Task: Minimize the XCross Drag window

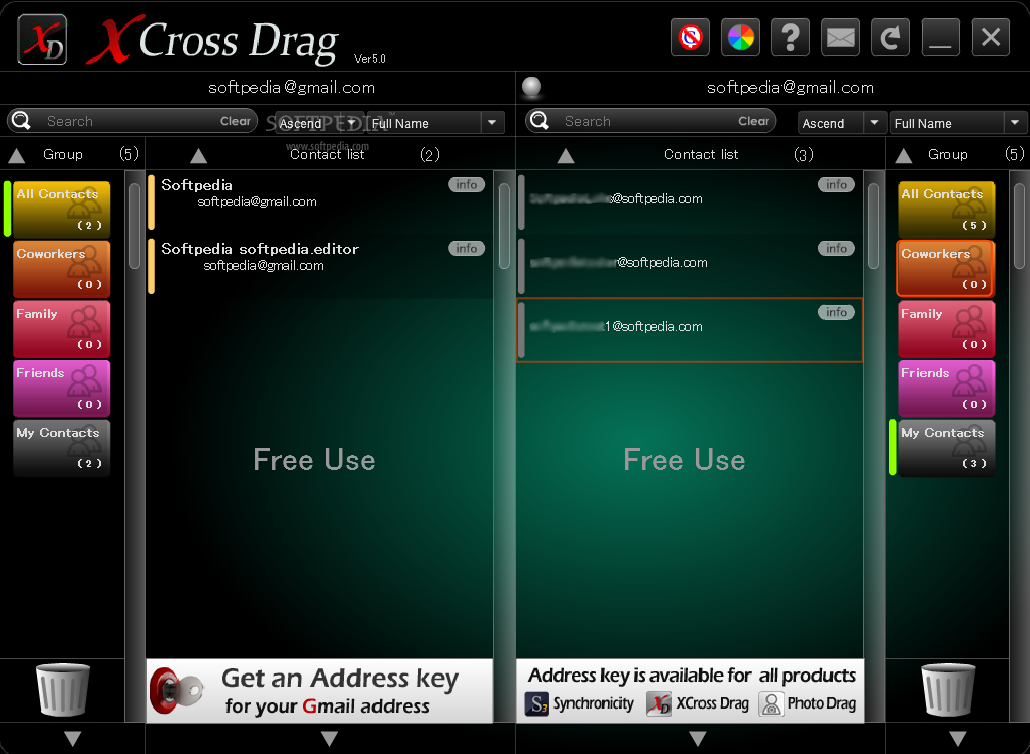Action: point(940,37)
